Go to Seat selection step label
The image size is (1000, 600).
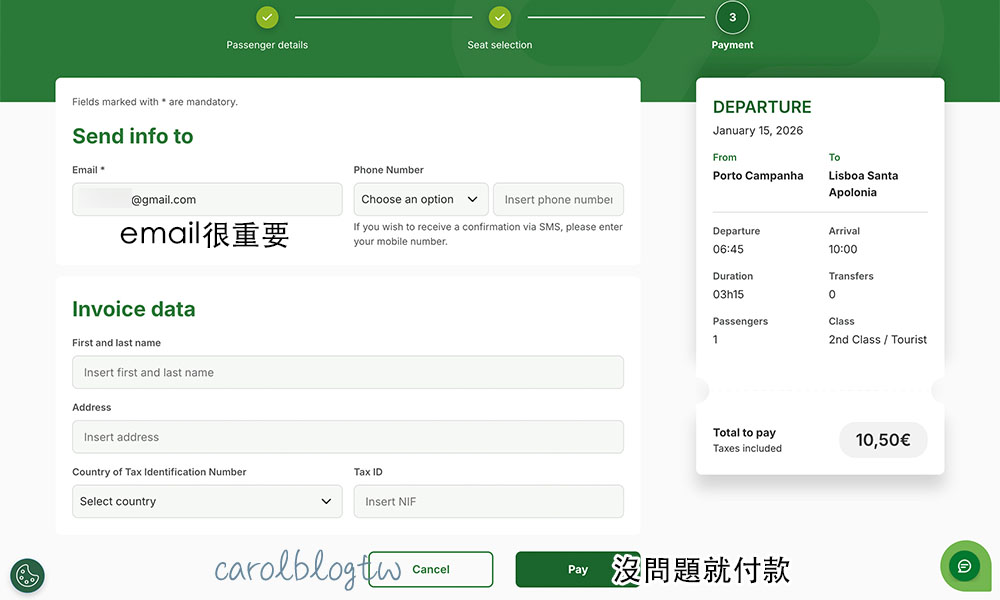[500, 45]
